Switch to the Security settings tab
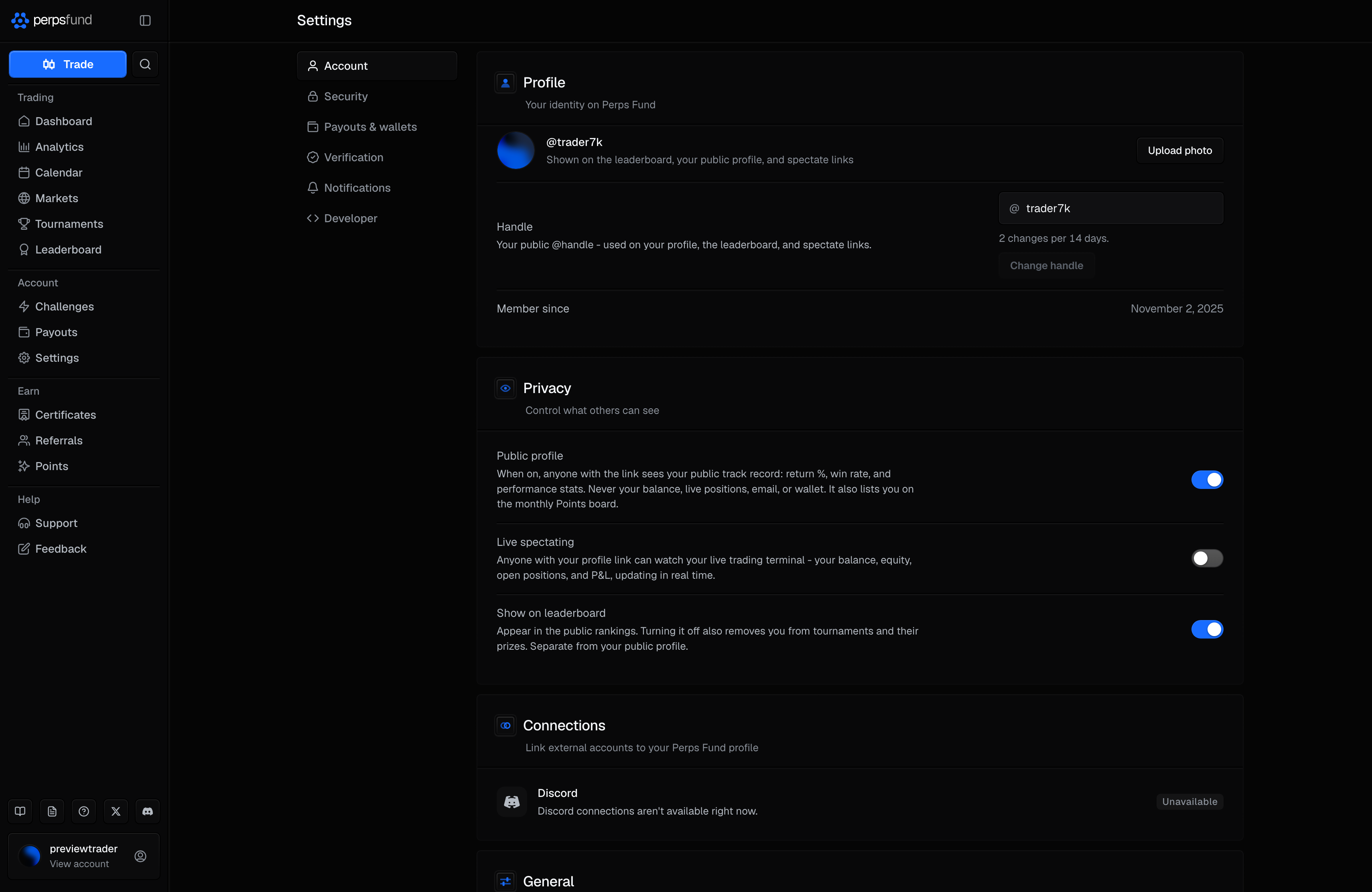Image resolution: width=1372 pixels, height=892 pixels. 377,96
